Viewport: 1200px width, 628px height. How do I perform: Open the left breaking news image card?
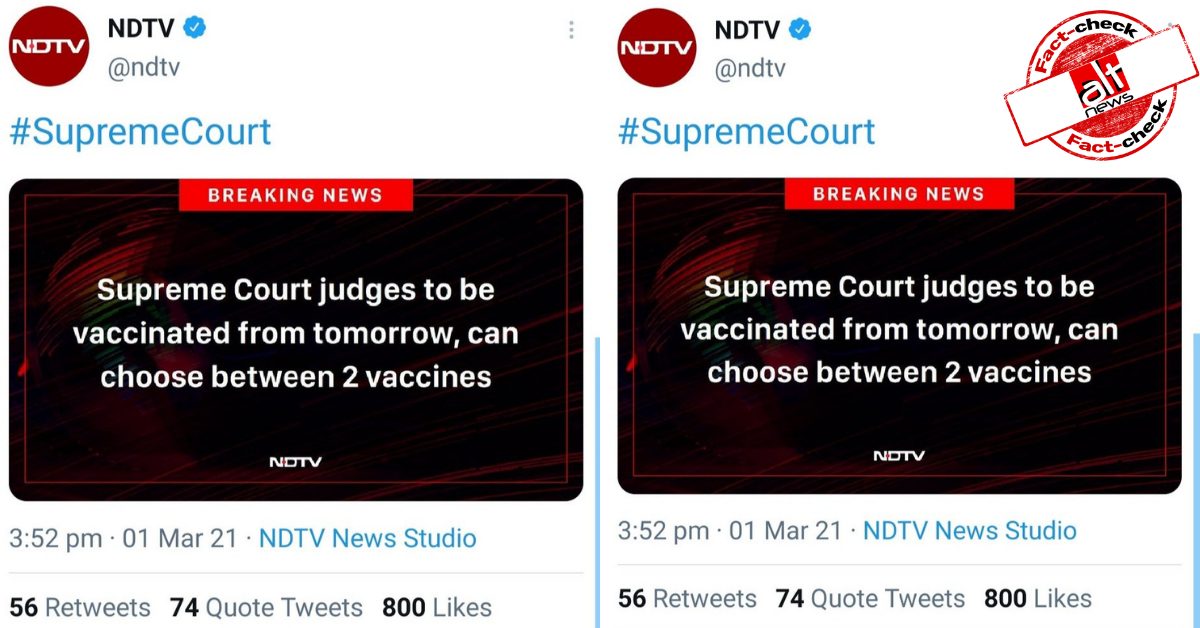(x=296, y=340)
